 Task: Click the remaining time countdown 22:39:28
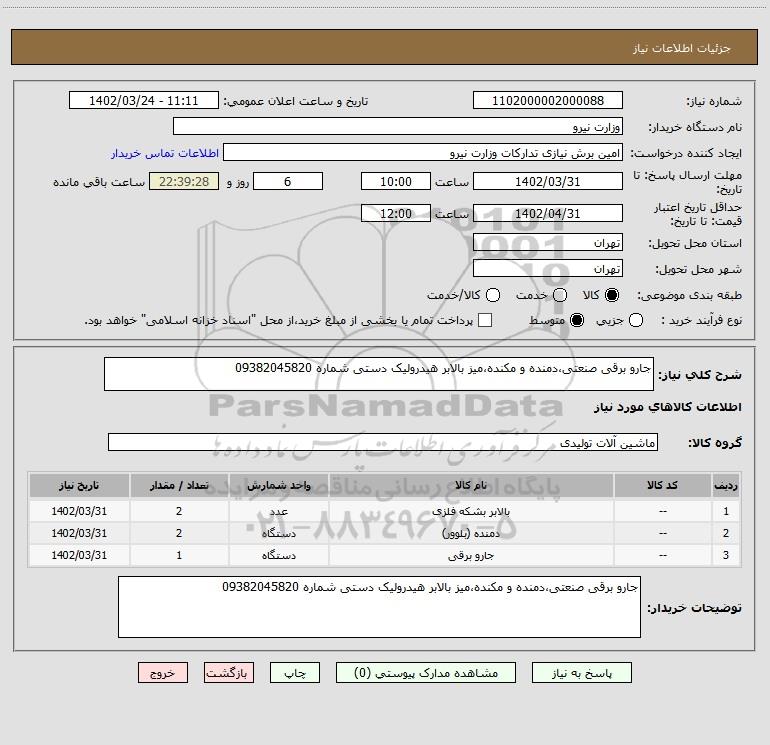coord(184,181)
